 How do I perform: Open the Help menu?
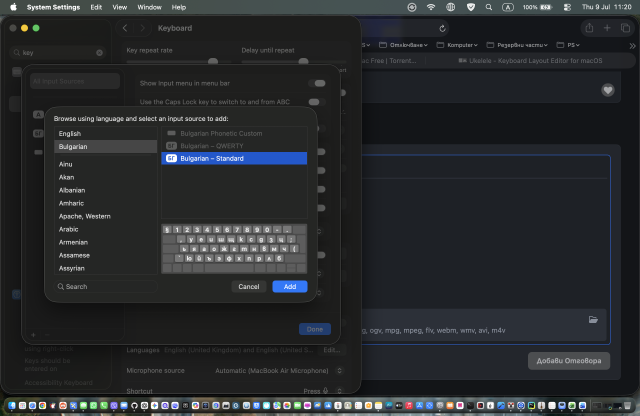179,7
